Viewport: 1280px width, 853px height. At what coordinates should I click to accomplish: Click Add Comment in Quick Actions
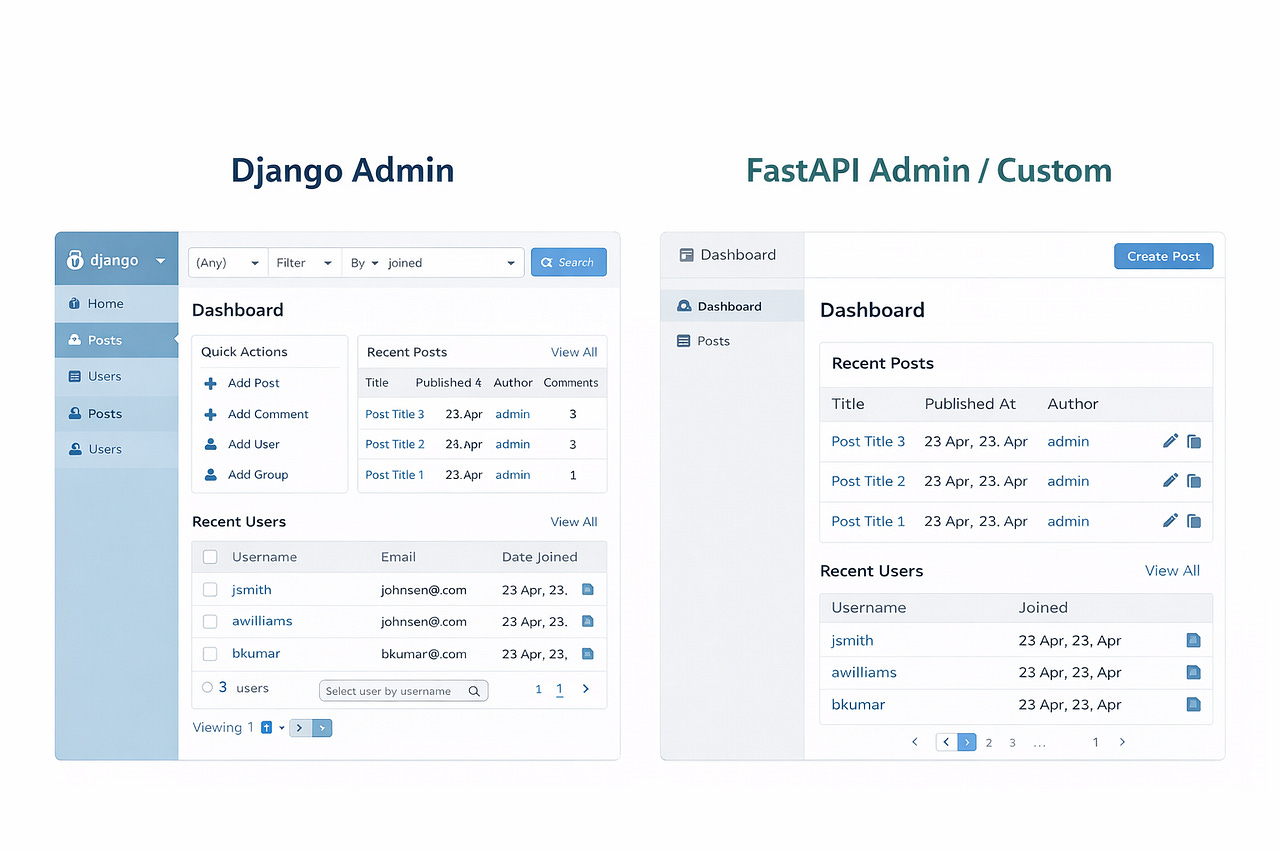pos(268,414)
